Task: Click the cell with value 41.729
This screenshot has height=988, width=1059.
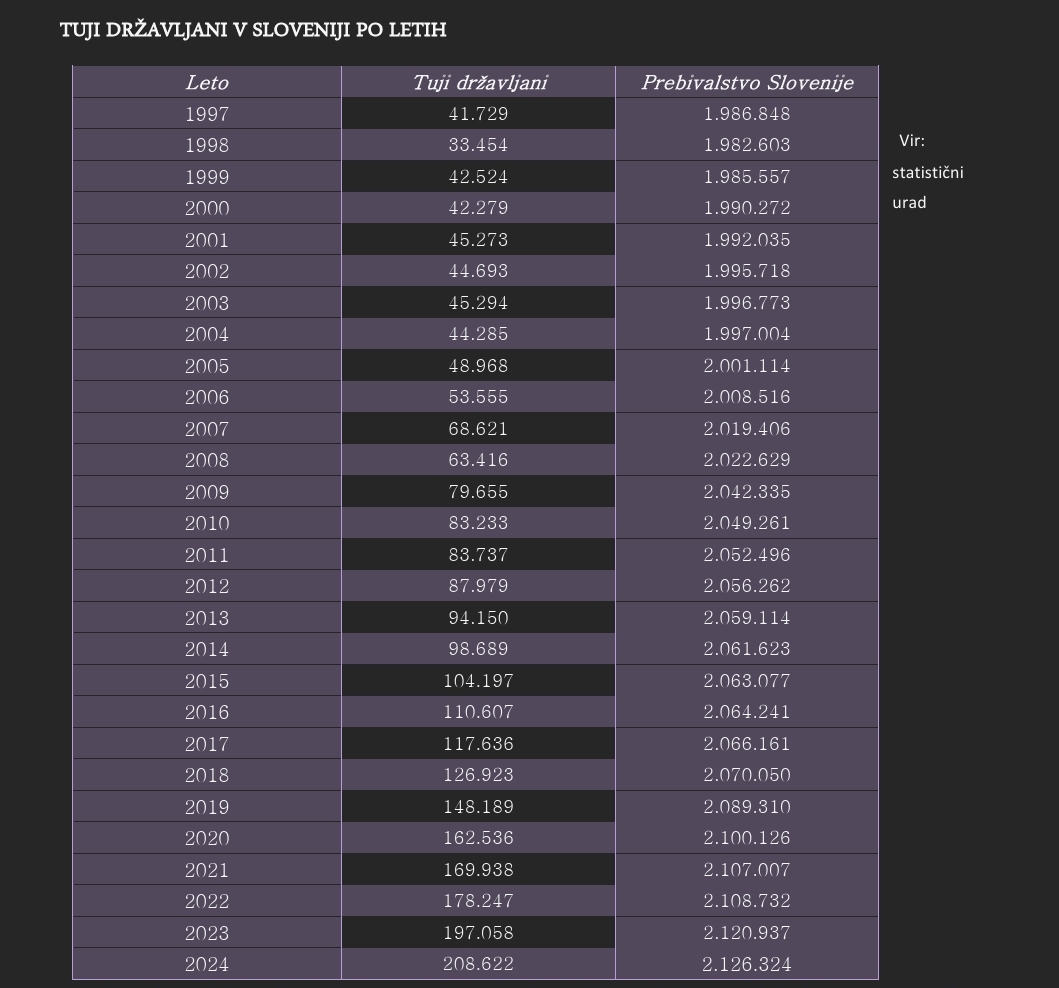Action: pos(478,114)
